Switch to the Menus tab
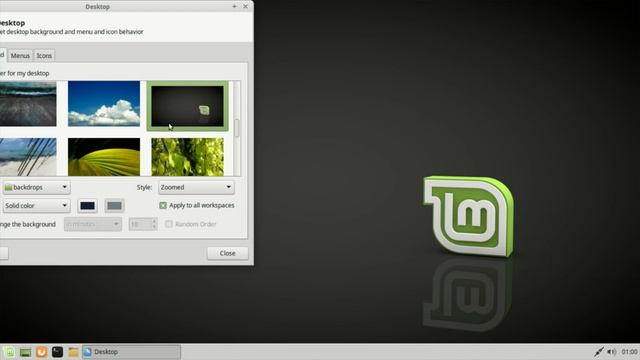This screenshot has height=360, width=640. (x=20, y=56)
